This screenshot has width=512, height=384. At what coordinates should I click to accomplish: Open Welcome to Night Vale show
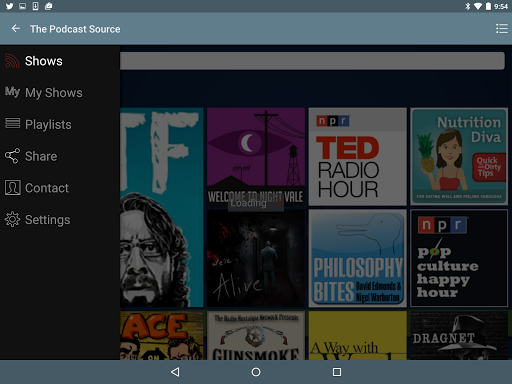pos(256,157)
